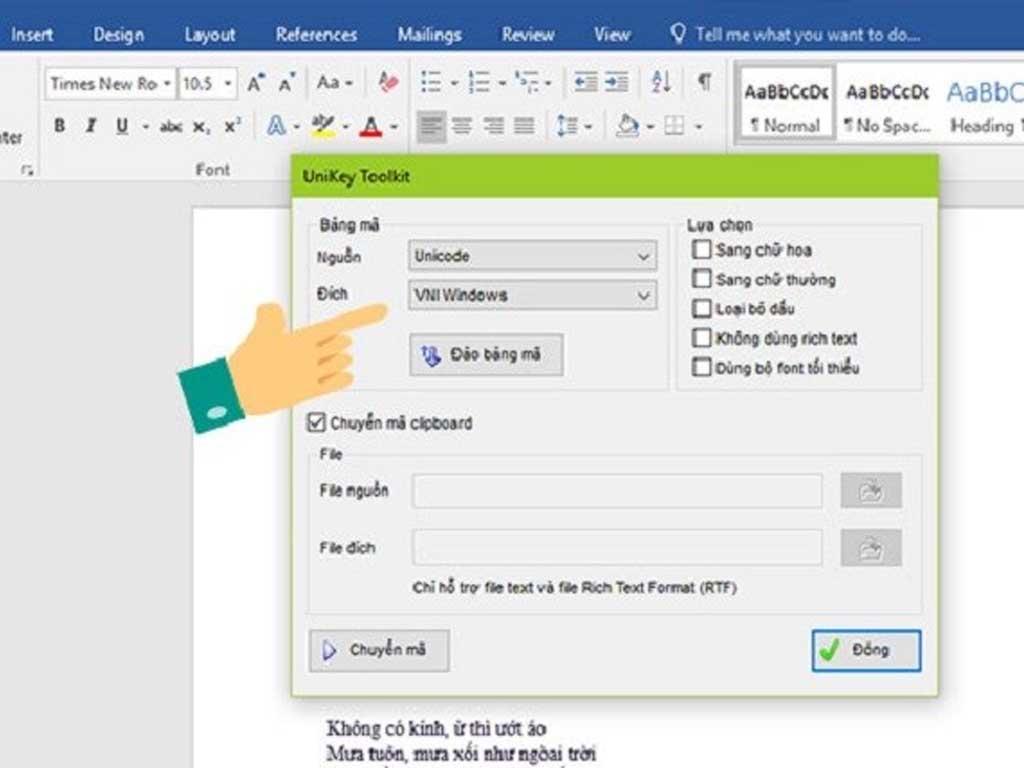Clear all formatting eraser icon
The width and height of the screenshot is (1024, 768).
[x=388, y=83]
